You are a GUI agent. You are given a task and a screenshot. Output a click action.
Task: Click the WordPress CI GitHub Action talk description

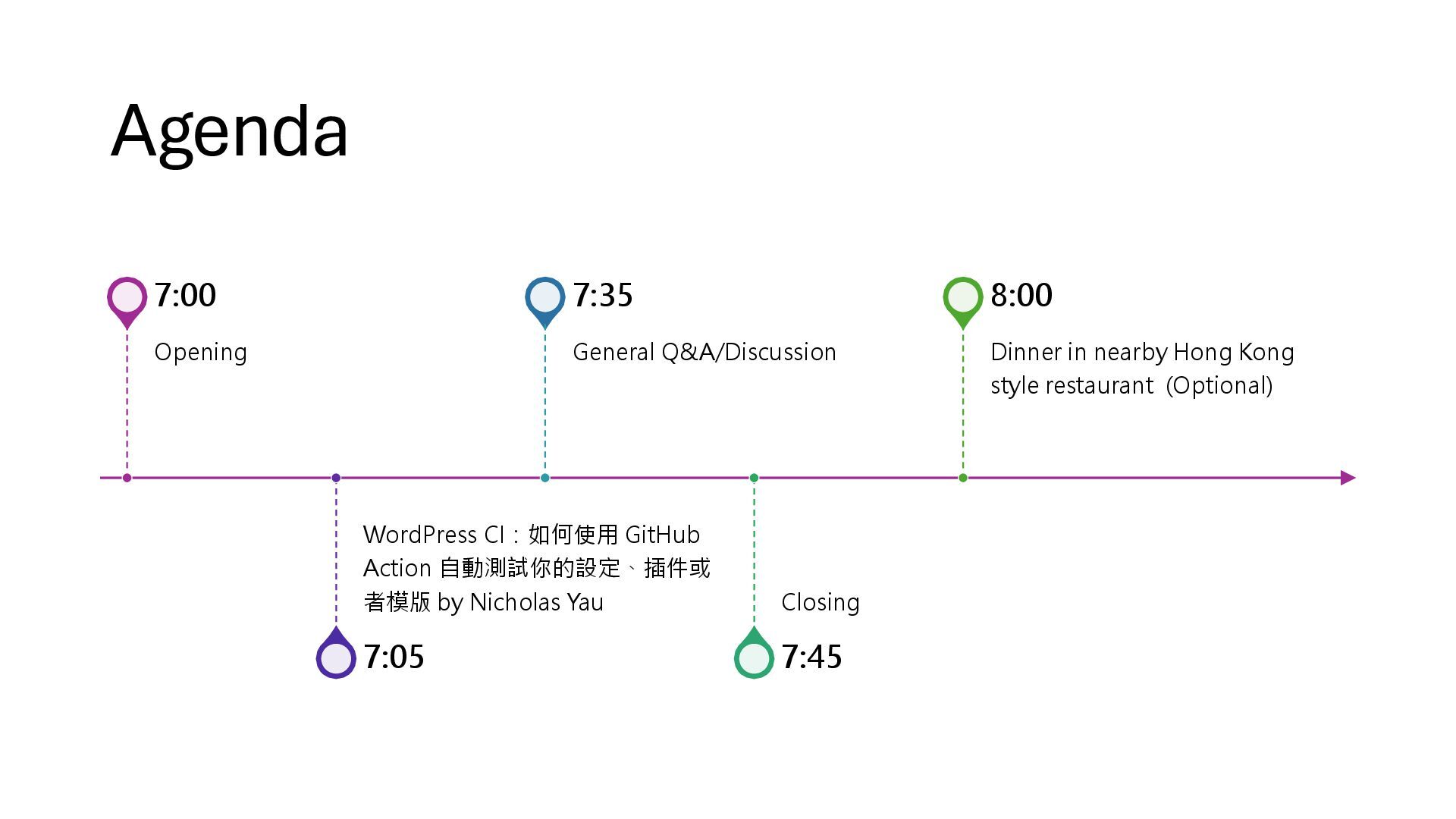tap(536, 568)
